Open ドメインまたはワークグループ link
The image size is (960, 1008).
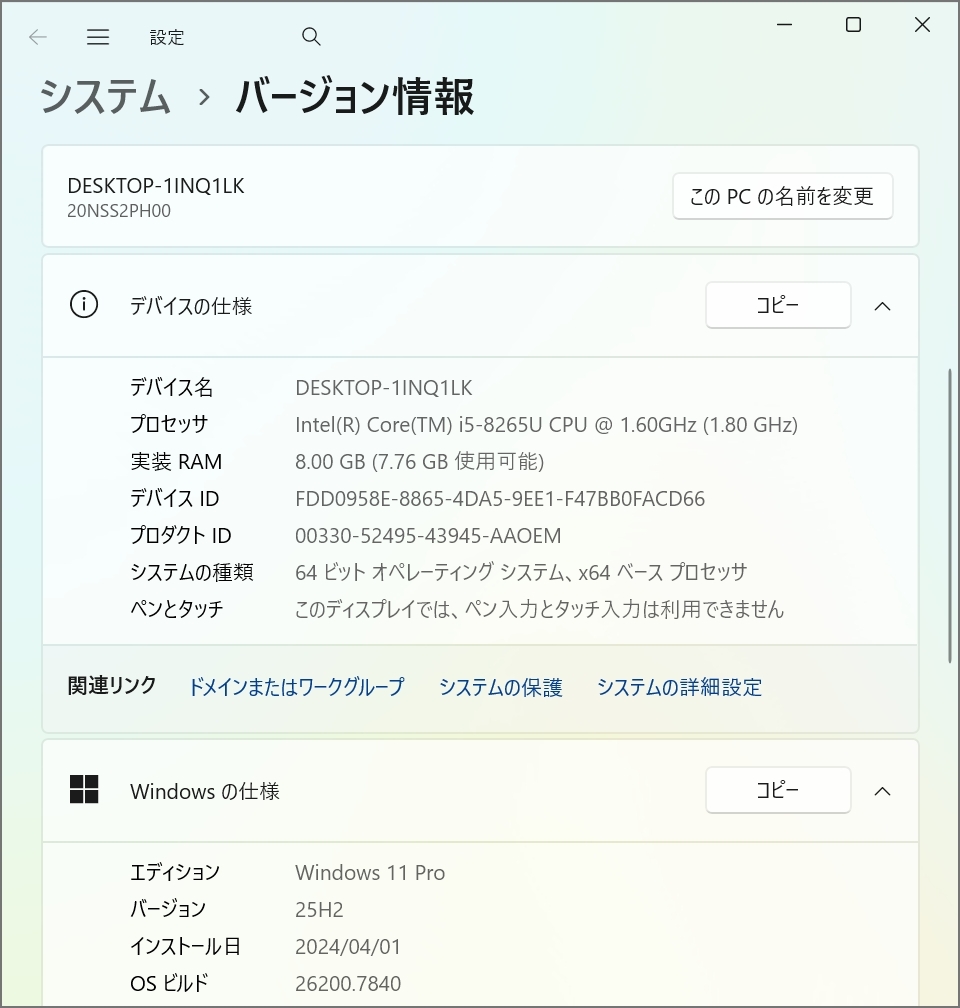296,687
